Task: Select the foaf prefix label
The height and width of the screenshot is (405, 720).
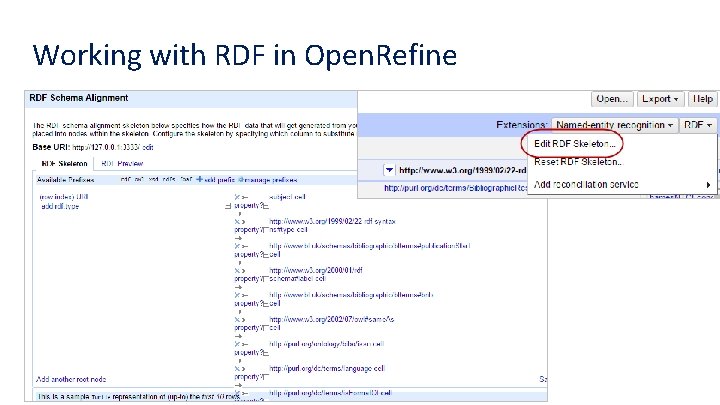Action: (186, 180)
